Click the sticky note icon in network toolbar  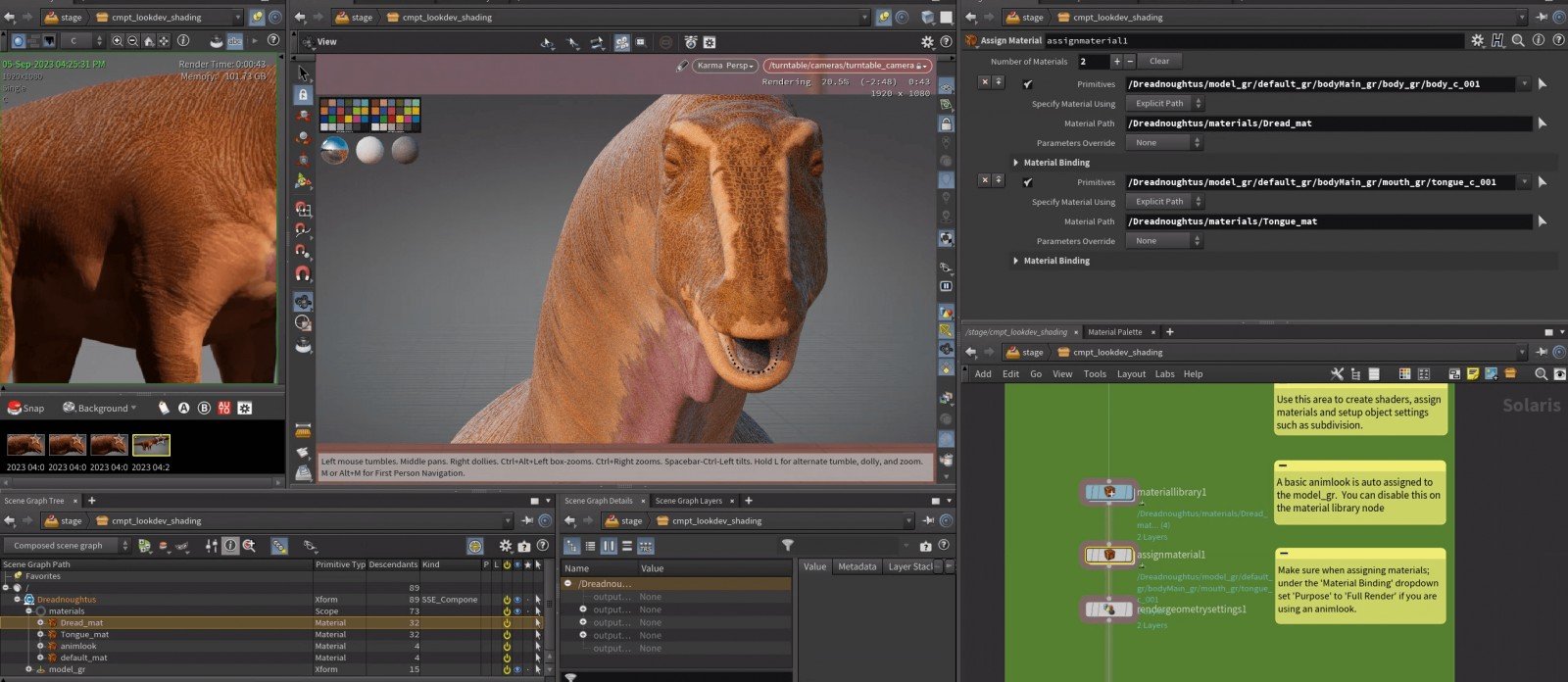click(1472, 374)
